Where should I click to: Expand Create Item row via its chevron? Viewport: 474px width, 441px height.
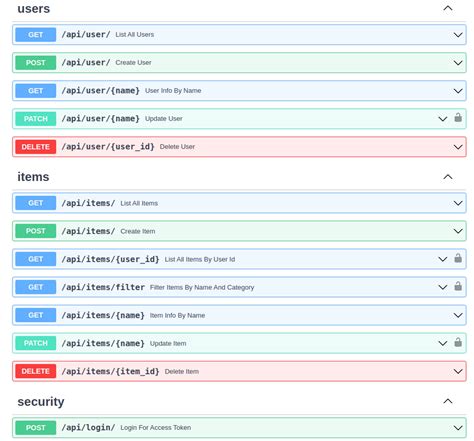click(x=458, y=231)
